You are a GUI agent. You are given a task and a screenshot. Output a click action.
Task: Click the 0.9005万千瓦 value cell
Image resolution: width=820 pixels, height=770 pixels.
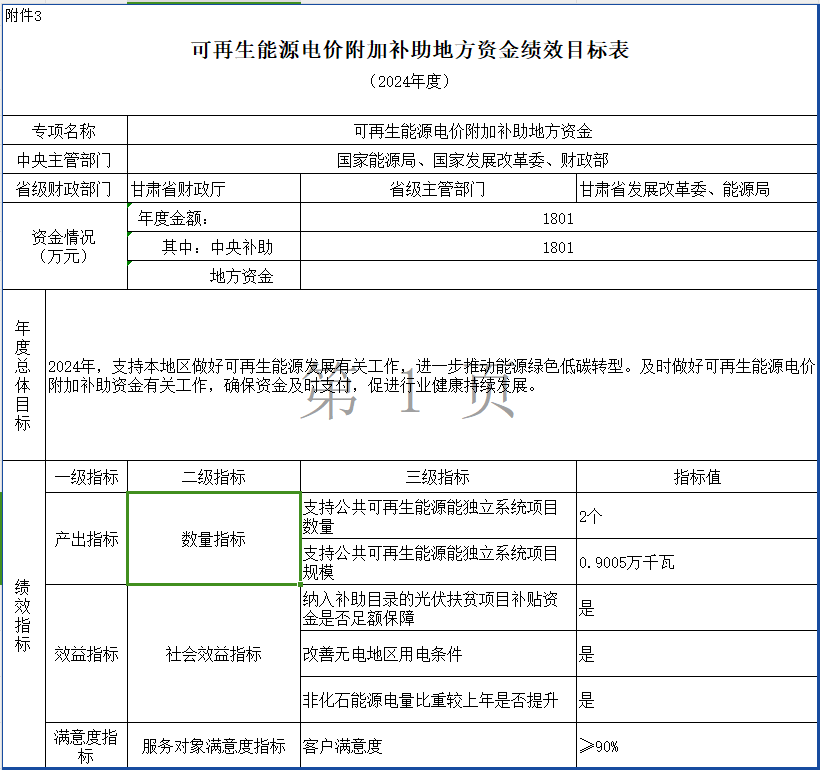pos(696,562)
